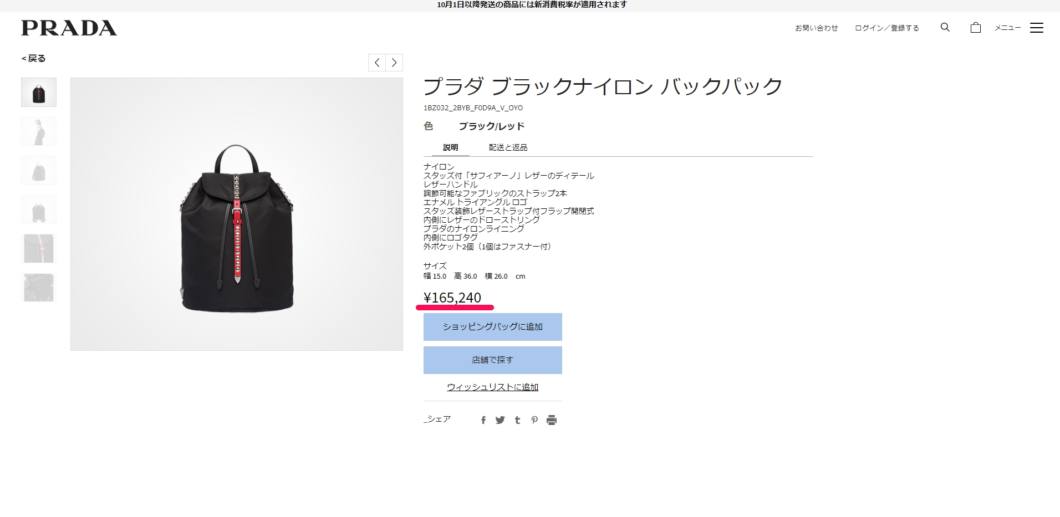Go to next product with right chevron
Image resolution: width=1060 pixels, height=517 pixels.
point(394,62)
